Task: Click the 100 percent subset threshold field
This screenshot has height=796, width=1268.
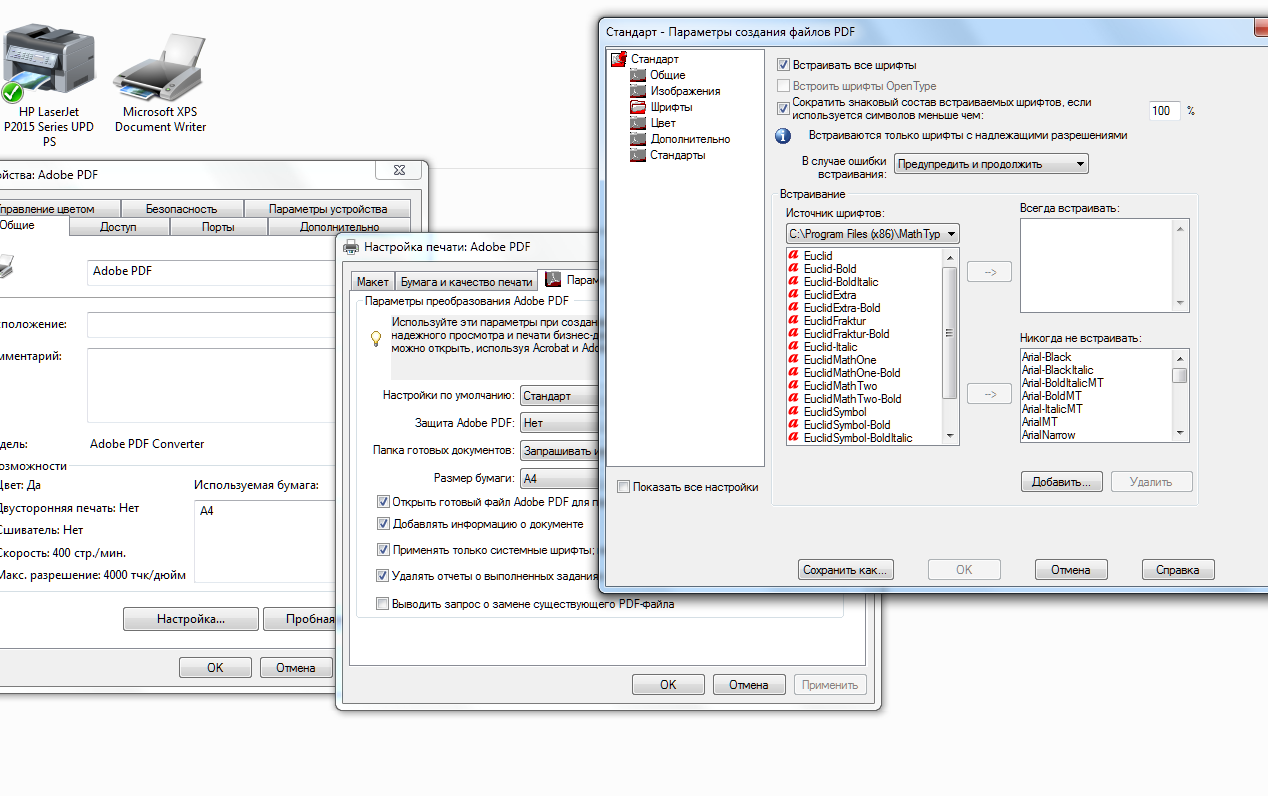Action: coord(1164,111)
